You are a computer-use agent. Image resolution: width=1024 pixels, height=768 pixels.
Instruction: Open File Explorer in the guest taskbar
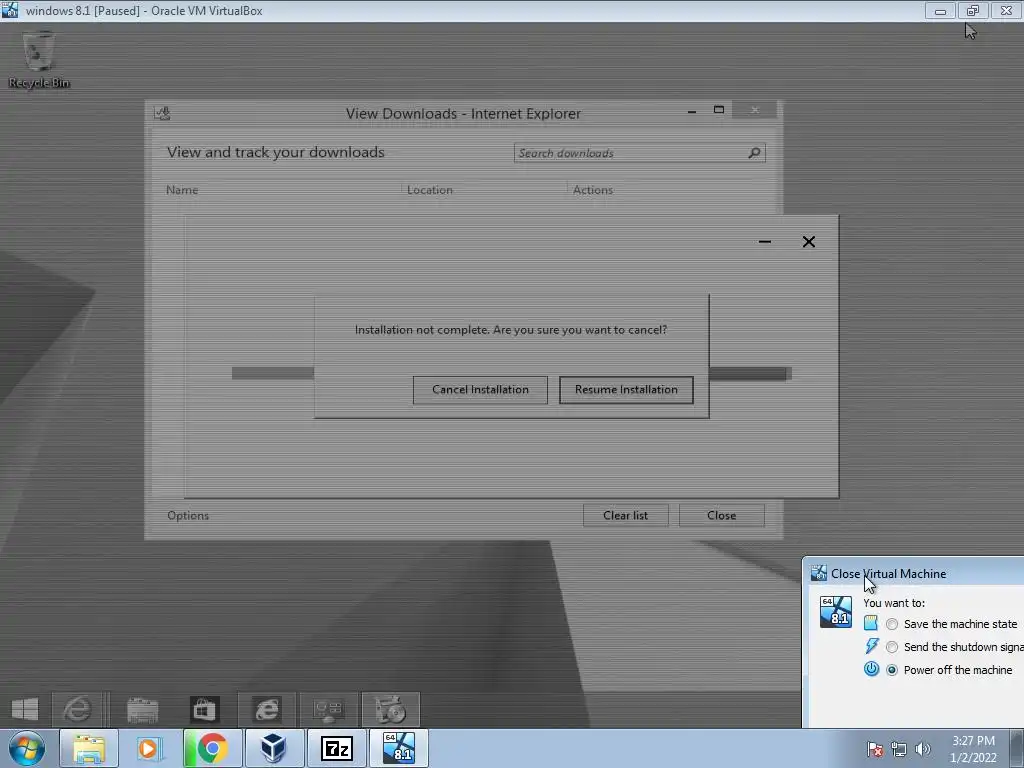coord(142,710)
